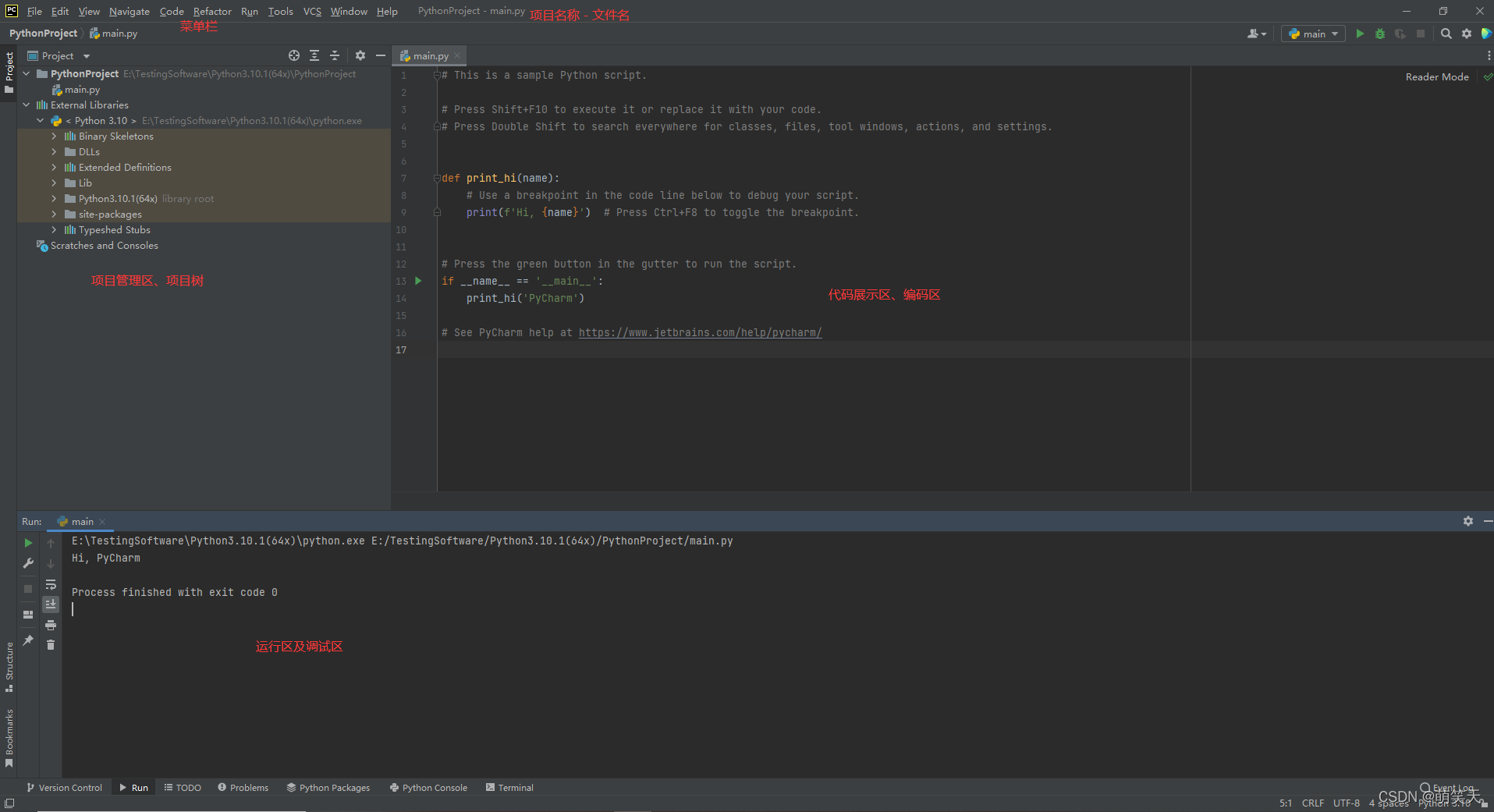
Task: Open the jetbrains.com PyCharm help link
Action: (700, 332)
